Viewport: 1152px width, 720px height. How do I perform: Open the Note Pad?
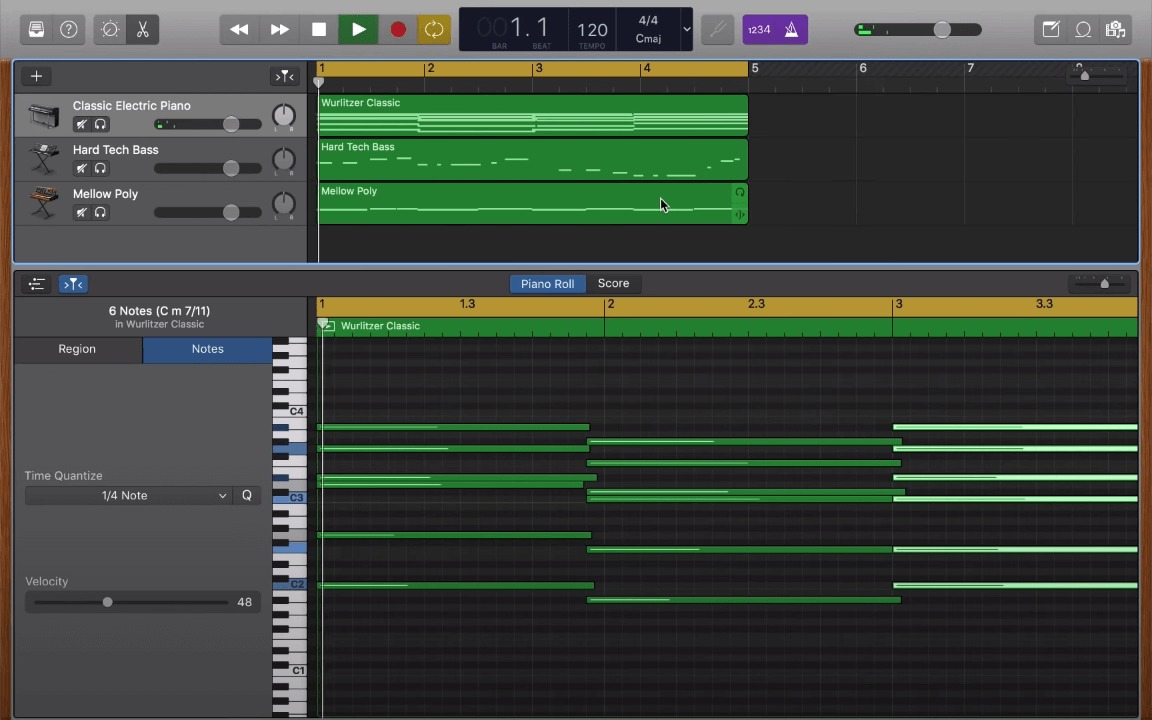pos(1051,29)
